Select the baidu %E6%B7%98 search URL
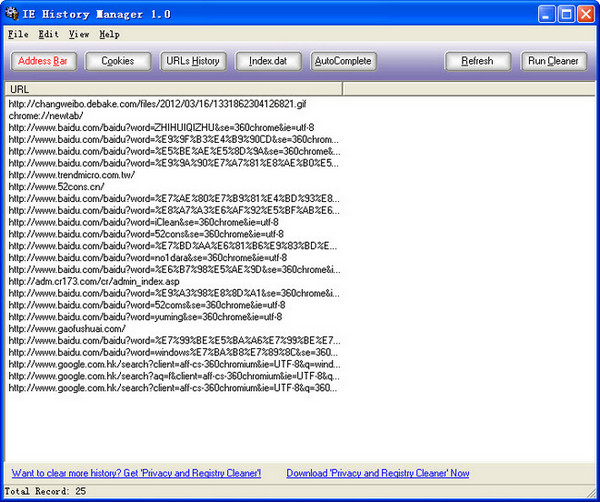This screenshot has width=600, height=502. (174, 270)
